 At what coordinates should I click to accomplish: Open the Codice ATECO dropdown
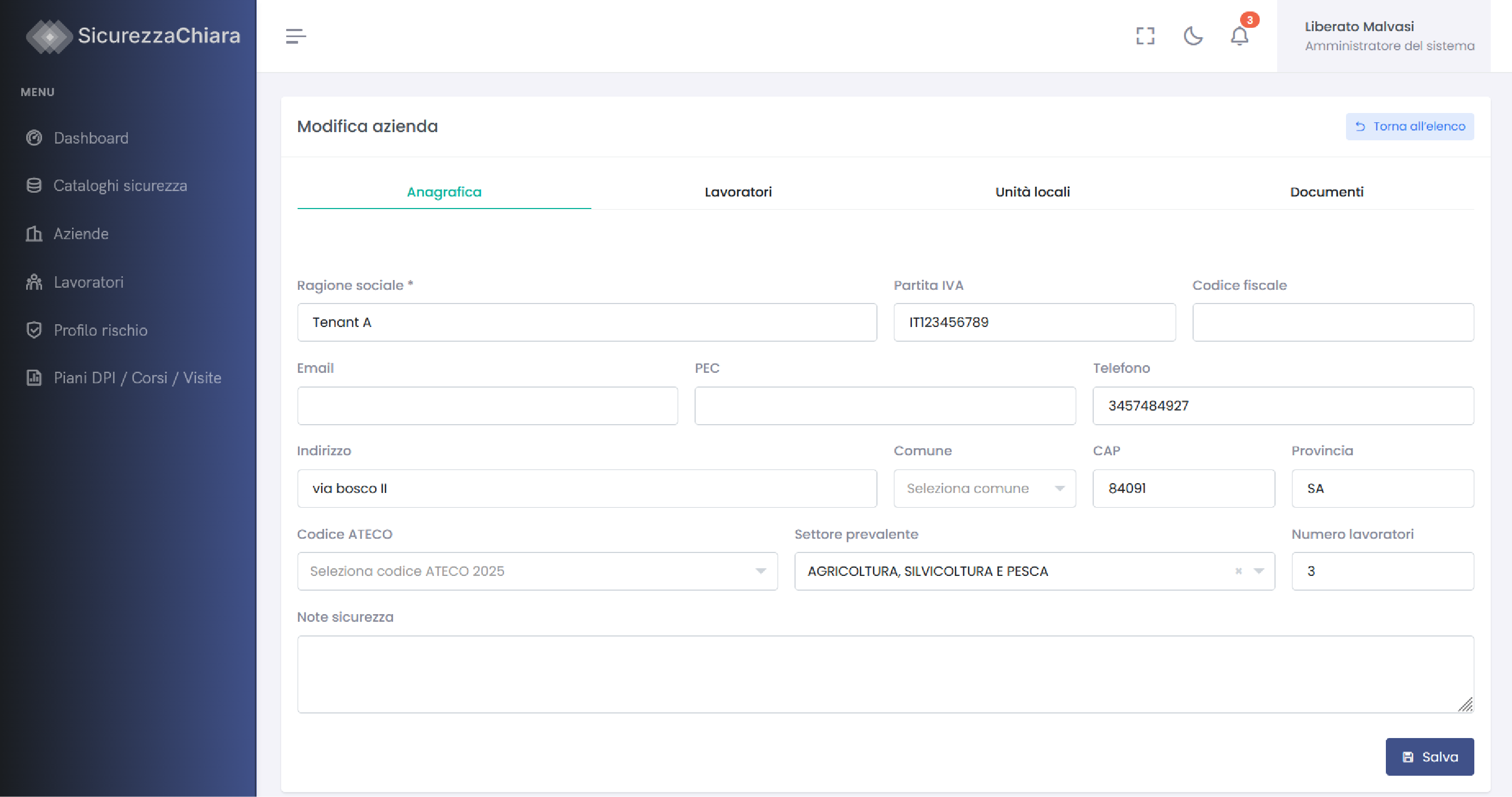[537, 571]
